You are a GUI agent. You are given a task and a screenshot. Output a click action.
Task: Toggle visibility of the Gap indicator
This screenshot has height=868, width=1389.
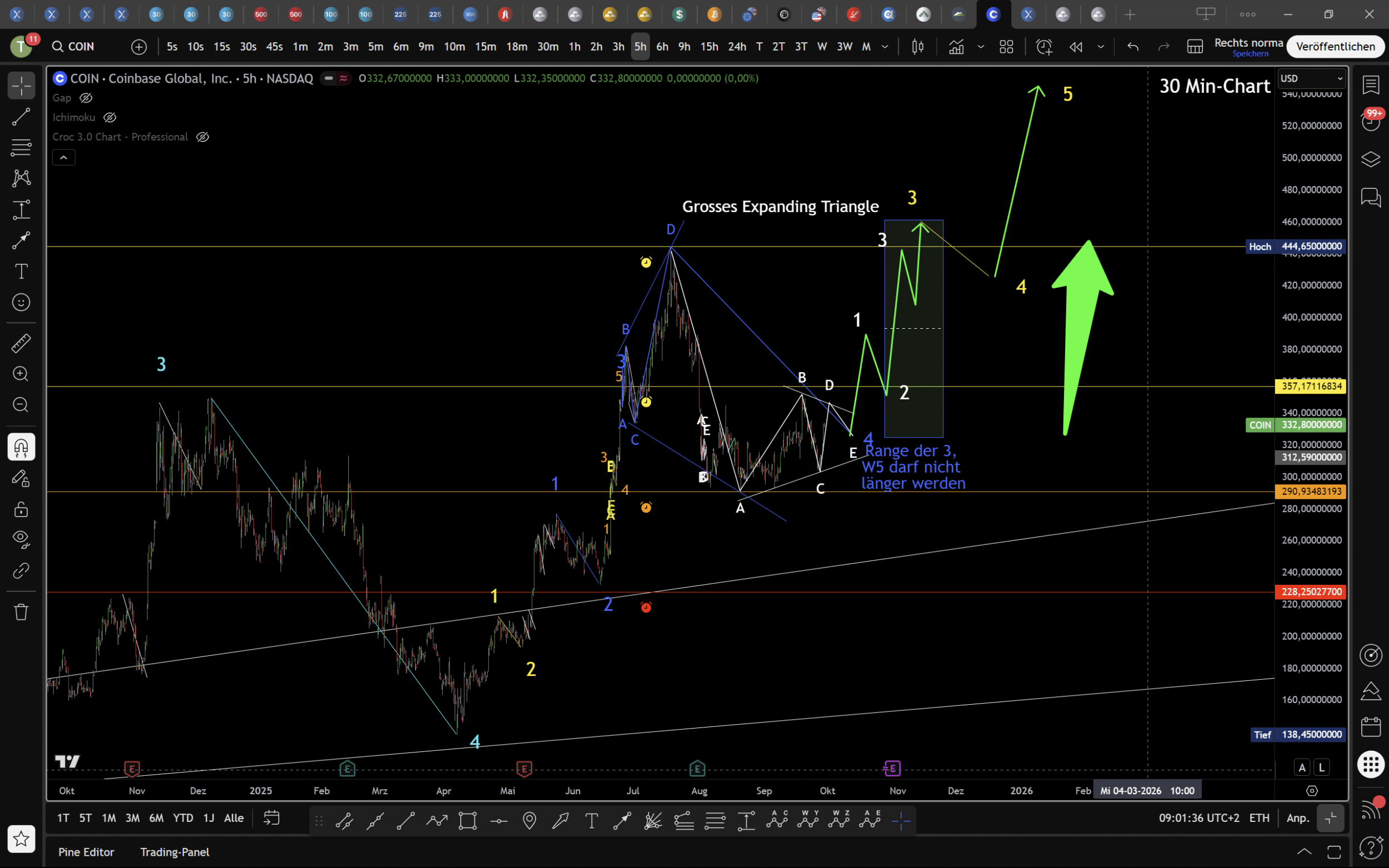point(86,98)
